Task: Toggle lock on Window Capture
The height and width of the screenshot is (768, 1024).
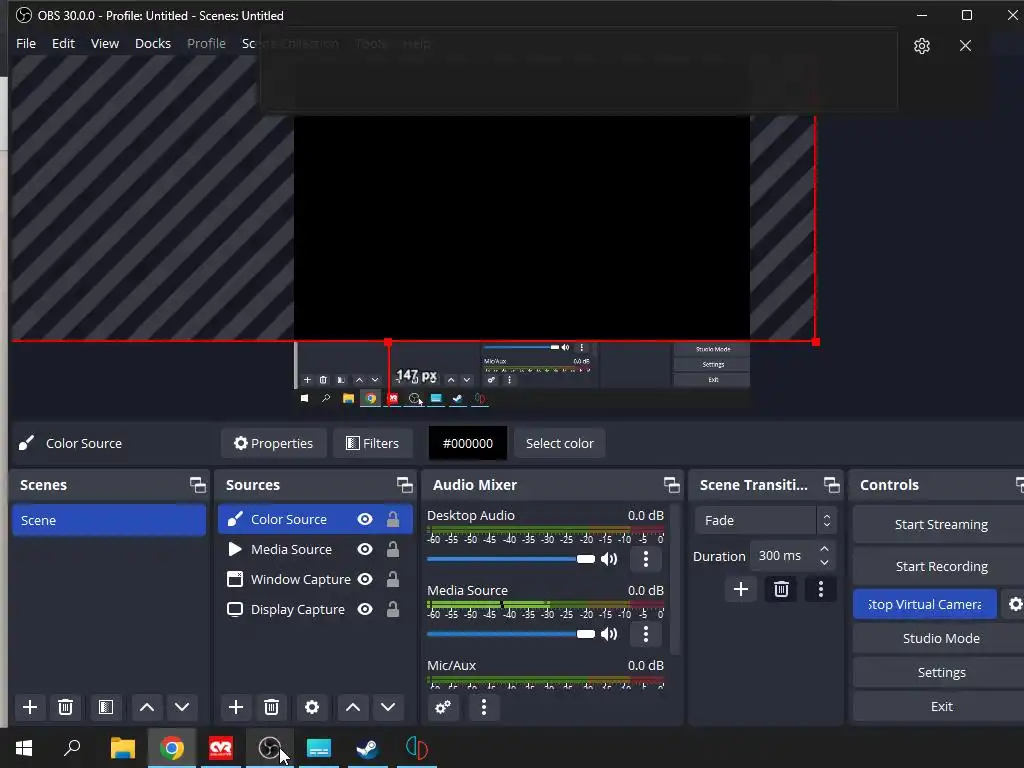Action: (x=392, y=579)
